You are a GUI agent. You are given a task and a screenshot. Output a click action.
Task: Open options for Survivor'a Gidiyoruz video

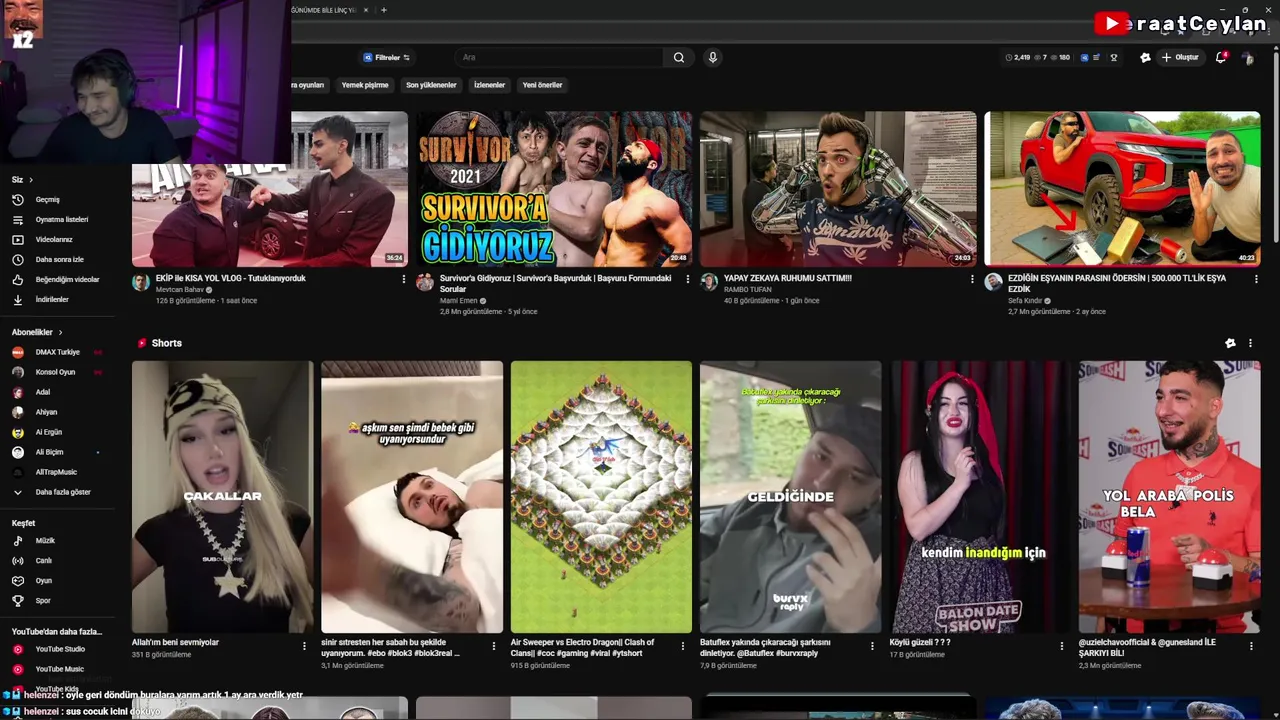688,279
